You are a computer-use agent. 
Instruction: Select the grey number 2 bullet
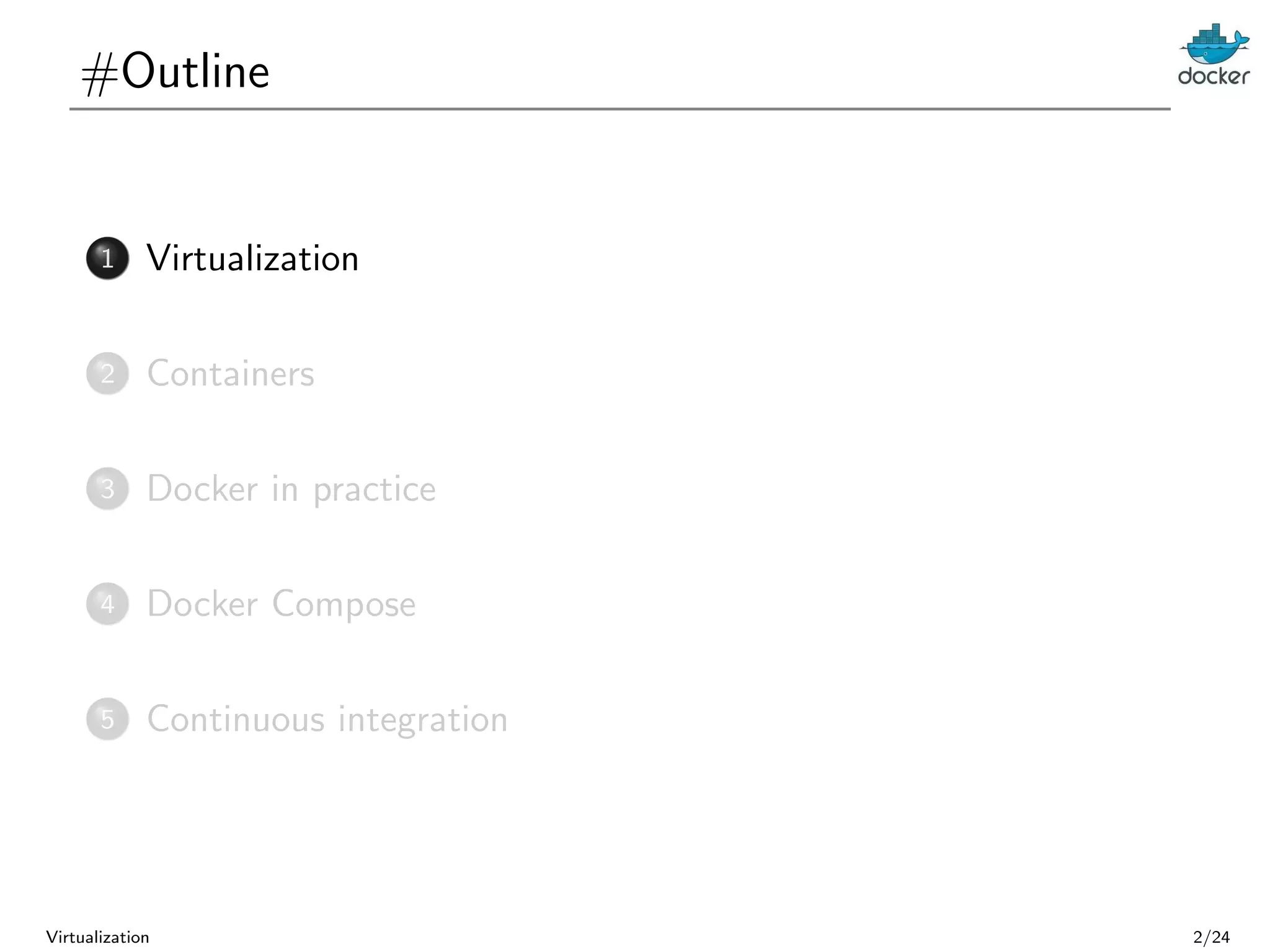pos(107,373)
